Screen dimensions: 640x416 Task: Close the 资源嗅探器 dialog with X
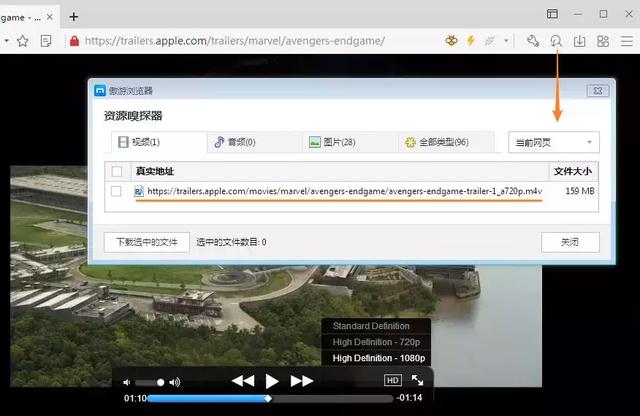(x=598, y=91)
